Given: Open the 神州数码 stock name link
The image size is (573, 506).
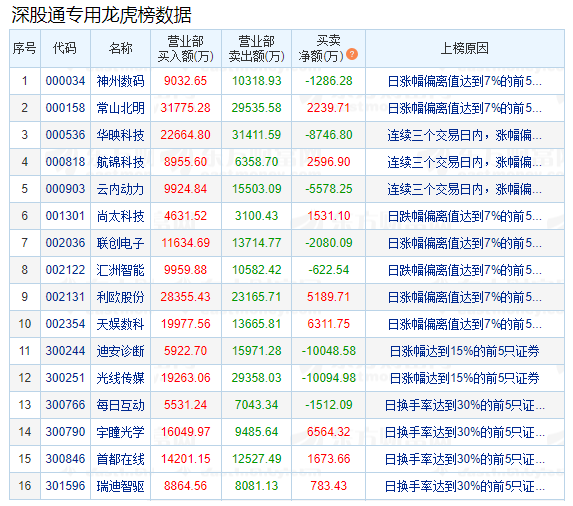Looking at the screenshot, I should [120, 81].
